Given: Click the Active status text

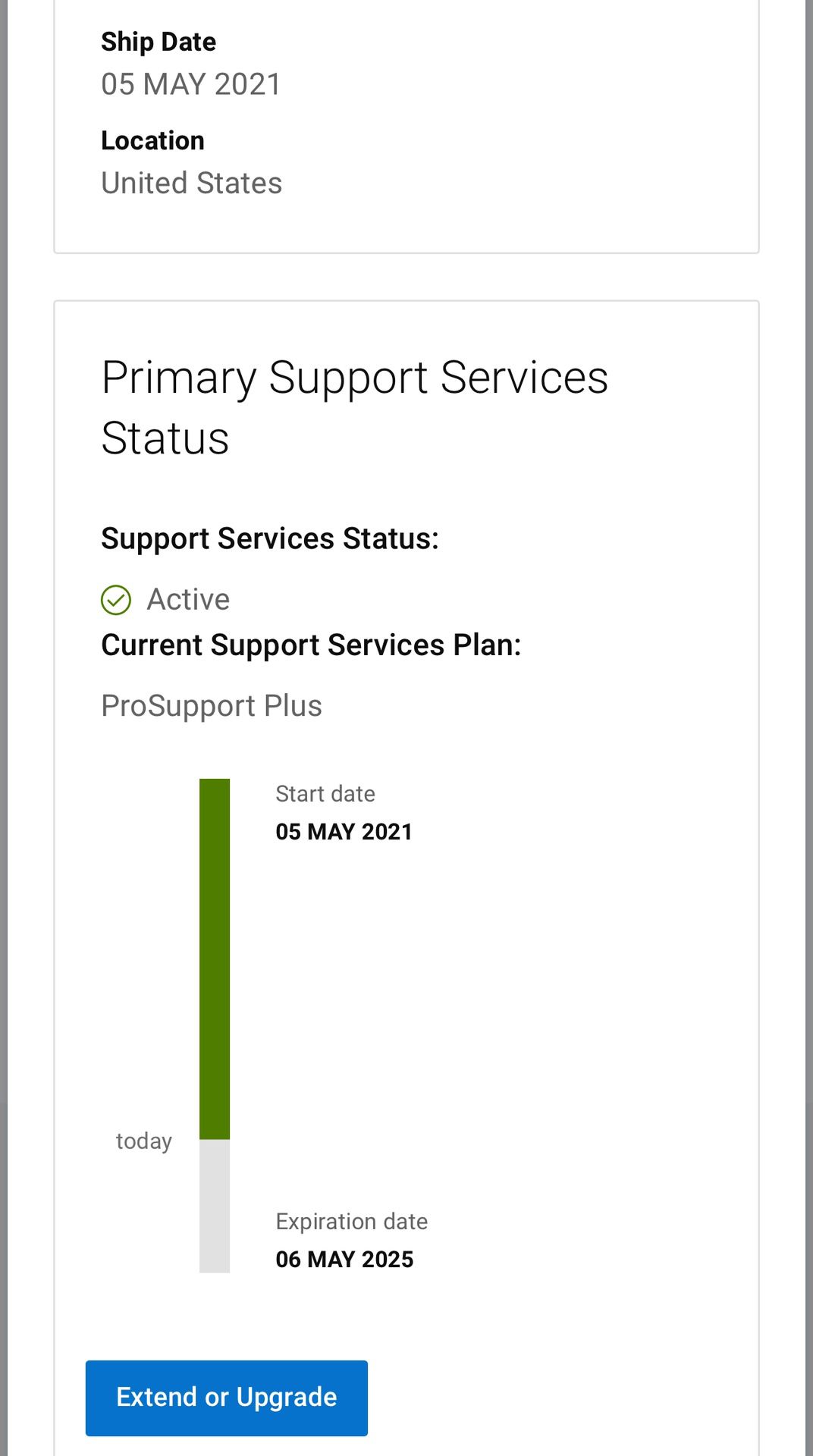Looking at the screenshot, I should click(x=188, y=600).
